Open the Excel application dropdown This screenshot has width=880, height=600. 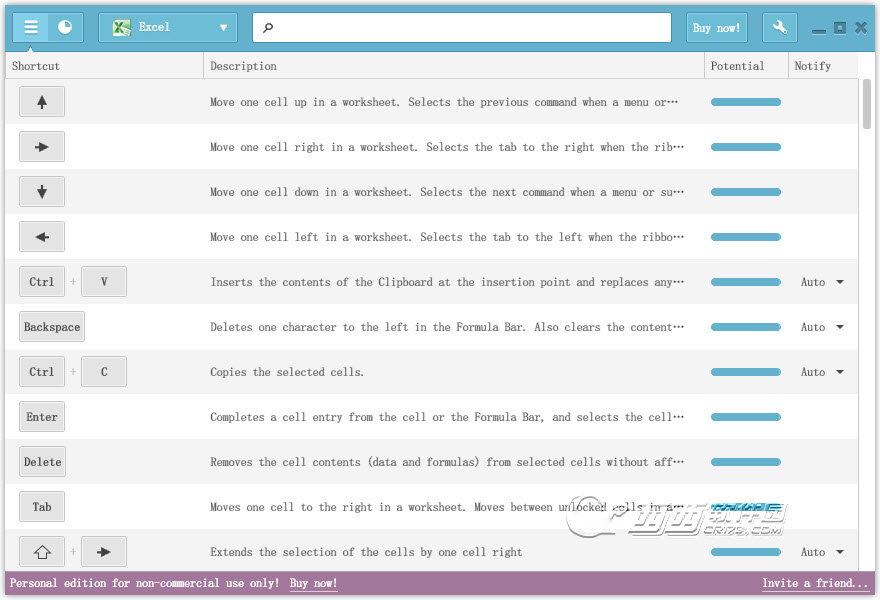(x=168, y=27)
